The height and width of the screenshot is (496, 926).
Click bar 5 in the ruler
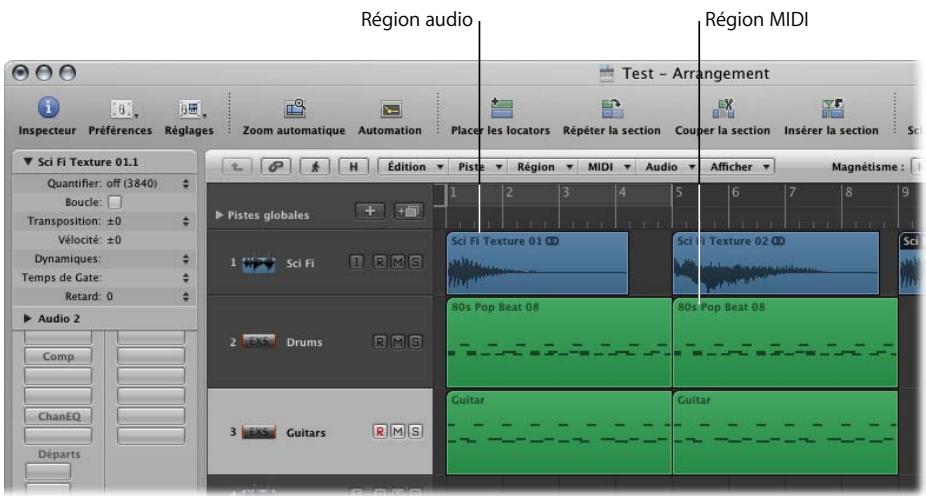(x=679, y=192)
